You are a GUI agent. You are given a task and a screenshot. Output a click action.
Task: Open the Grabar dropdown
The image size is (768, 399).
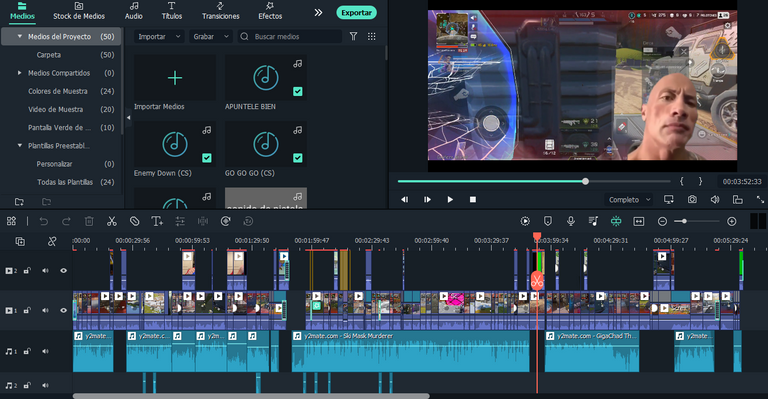pos(211,36)
